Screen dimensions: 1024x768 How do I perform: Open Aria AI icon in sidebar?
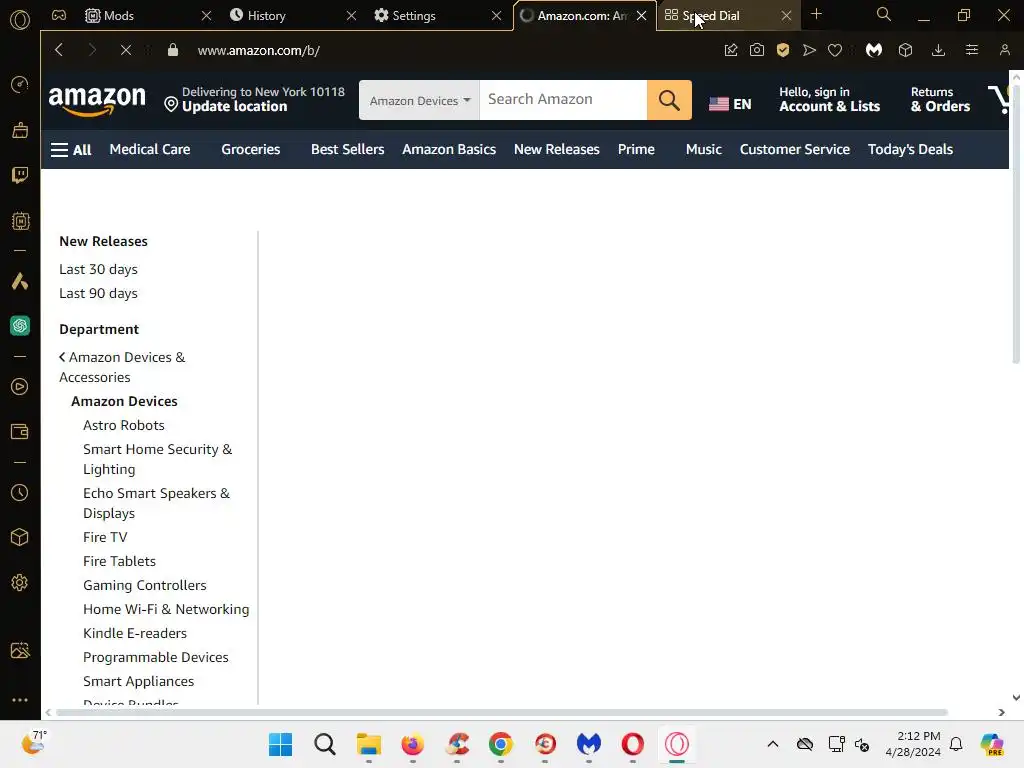pyautogui.click(x=20, y=281)
